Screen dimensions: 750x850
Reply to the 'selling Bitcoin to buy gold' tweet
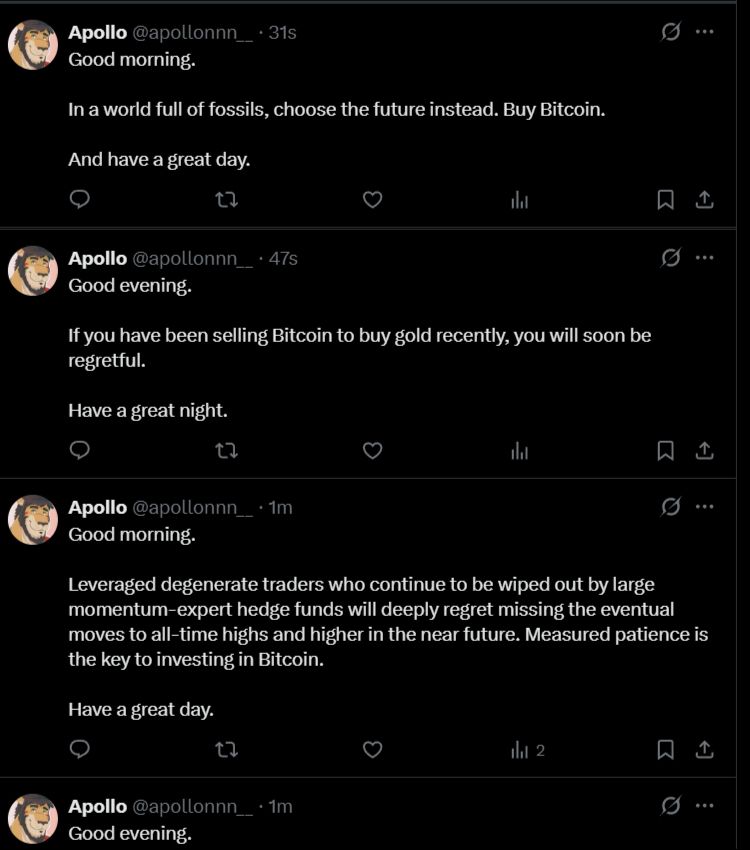pyautogui.click(x=80, y=451)
